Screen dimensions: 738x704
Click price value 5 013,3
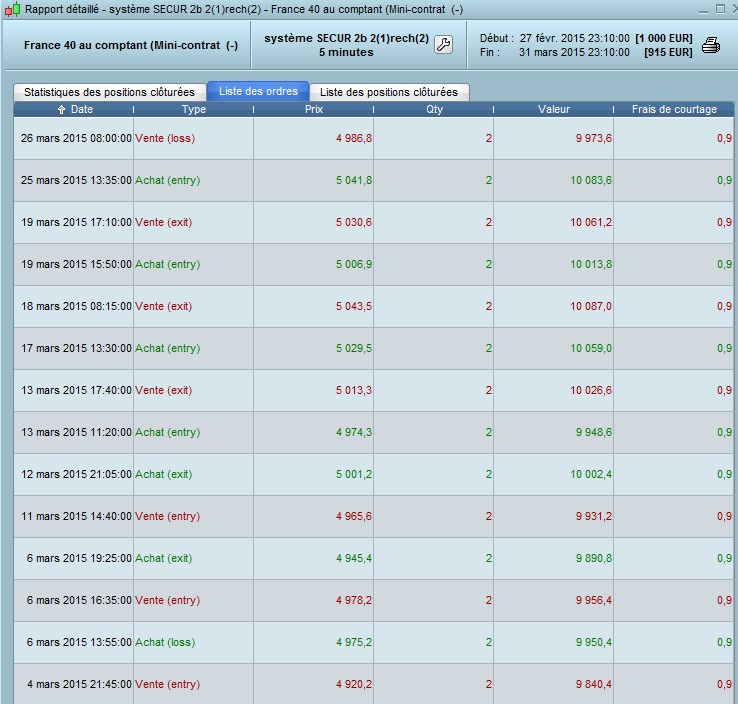(354, 390)
